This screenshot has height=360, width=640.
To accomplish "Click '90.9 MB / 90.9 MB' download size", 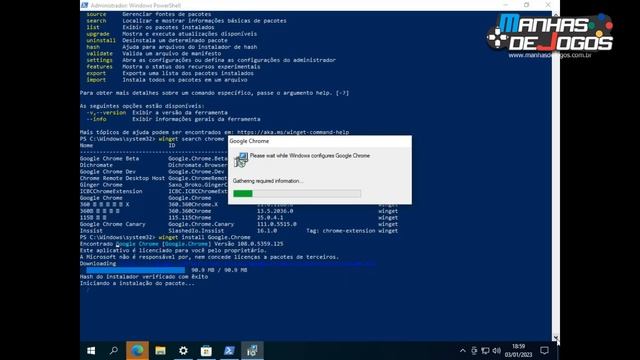I will pos(219,270).
